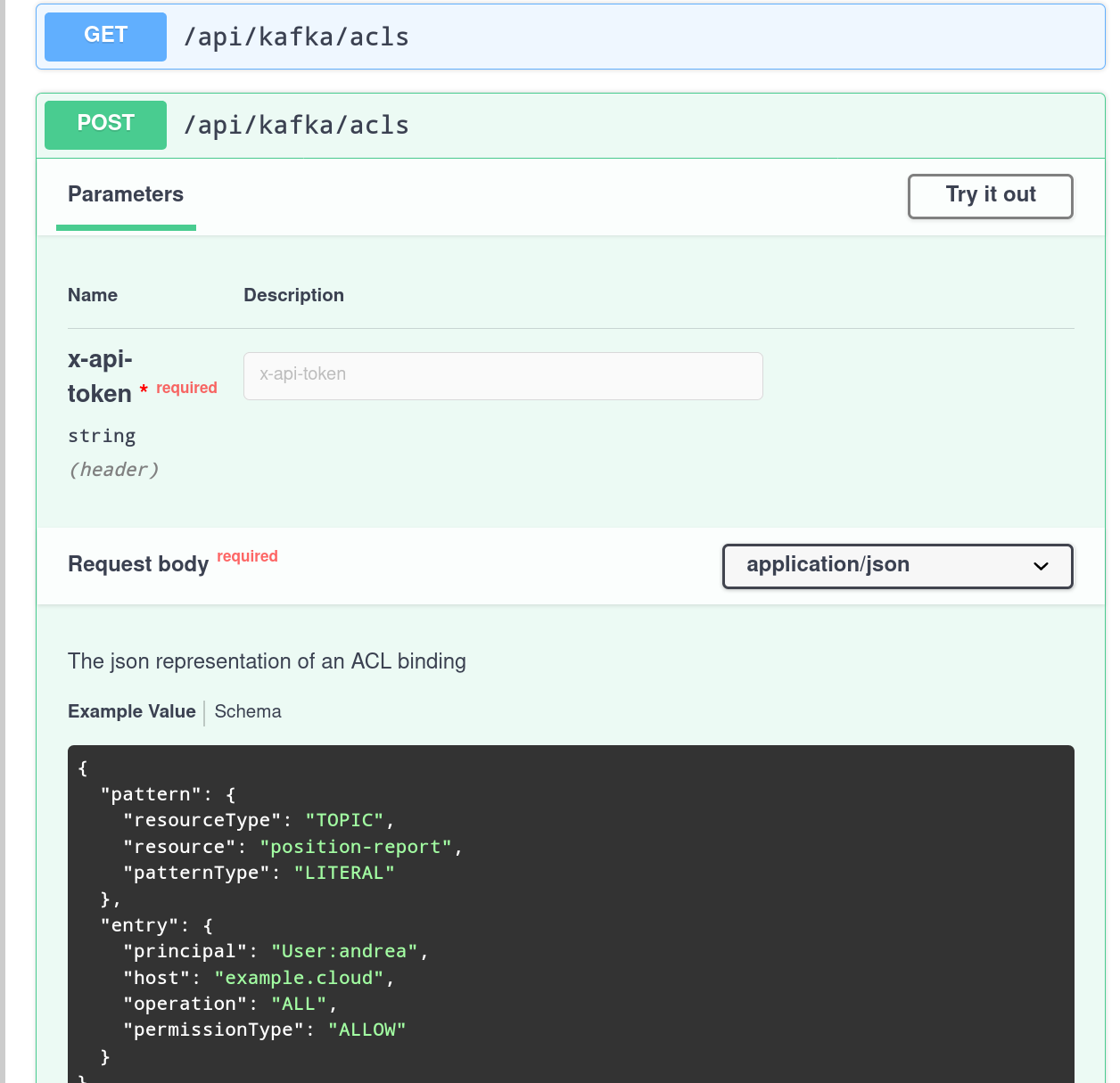
Task: Click the Request body heading
Action: [138, 564]
